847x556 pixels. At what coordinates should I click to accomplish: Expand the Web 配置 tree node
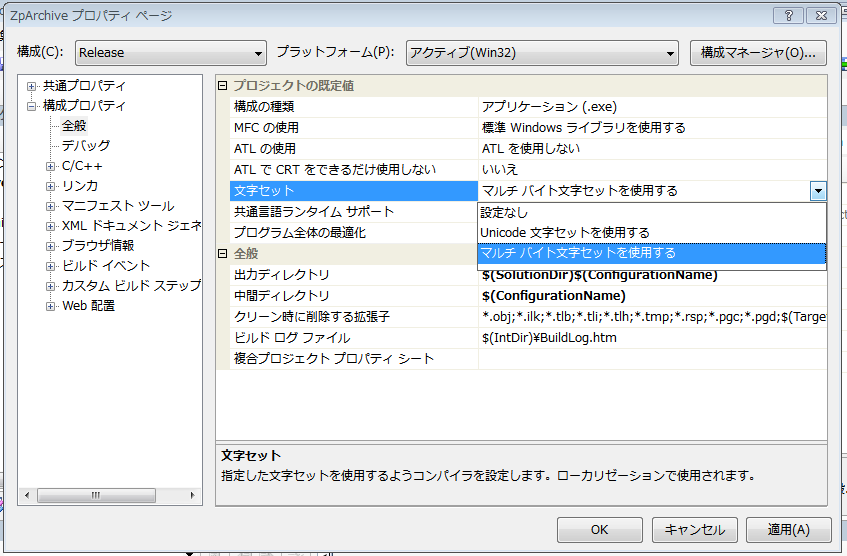point(50,306)
